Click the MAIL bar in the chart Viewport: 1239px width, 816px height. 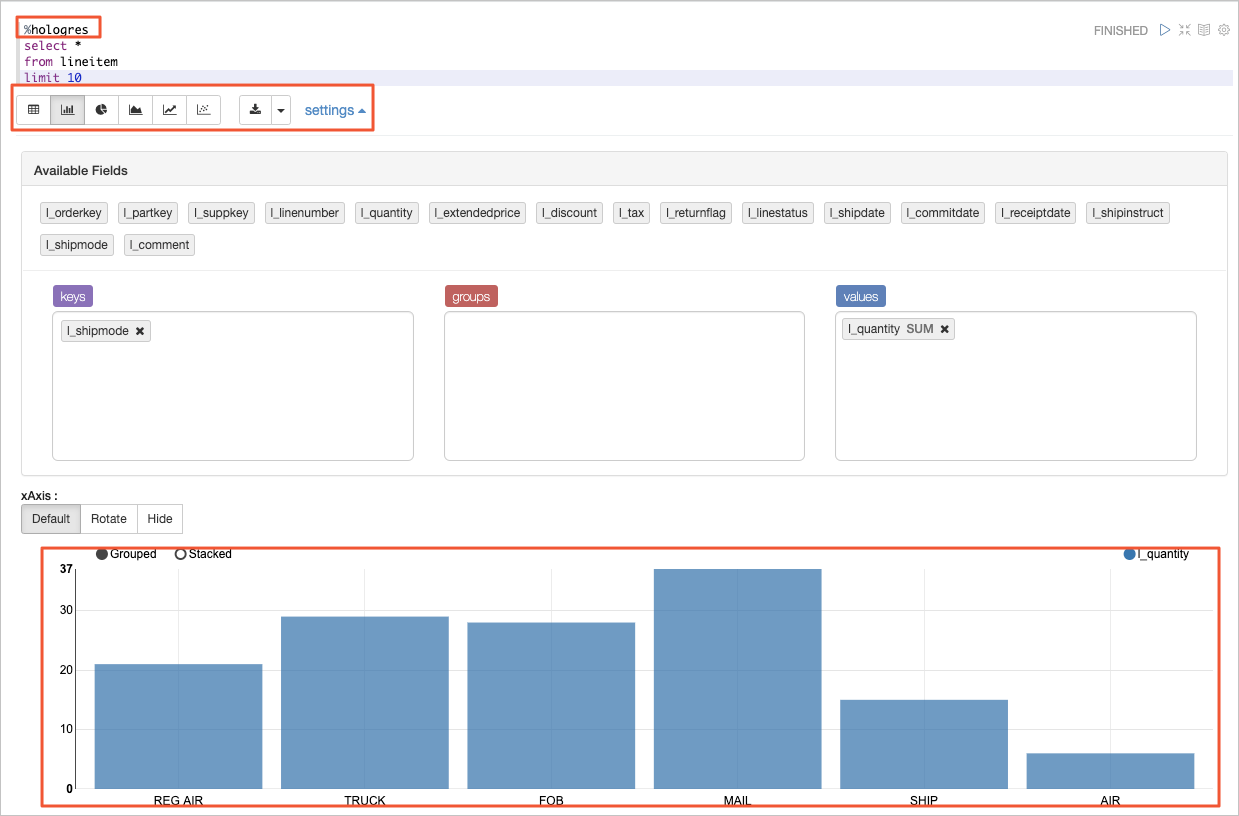point(738,678)
